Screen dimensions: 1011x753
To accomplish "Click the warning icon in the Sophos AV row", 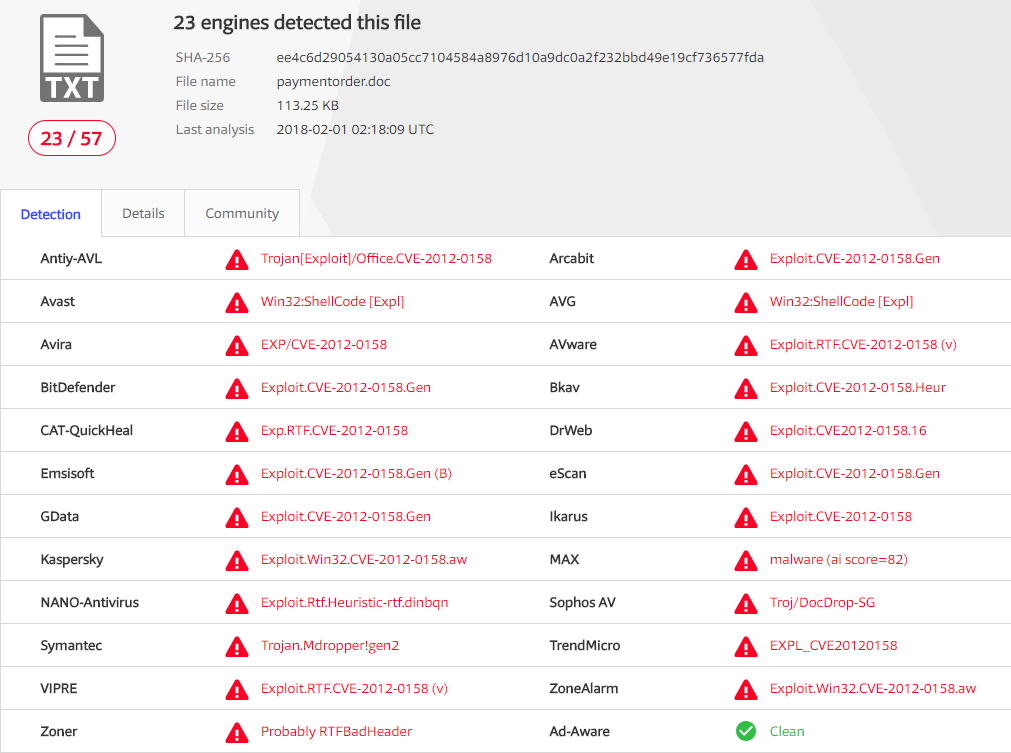I will coord(746,603).
